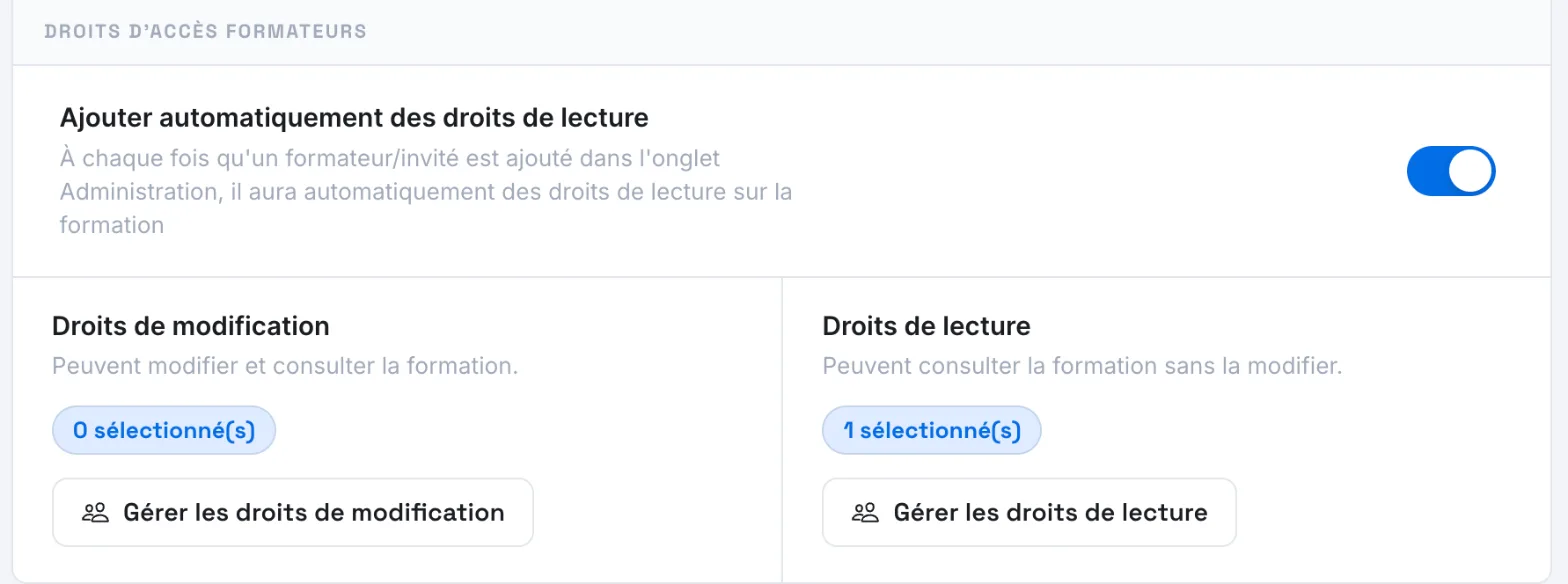Click the digit 1 in lecture badge

click(x=849, y=431)
